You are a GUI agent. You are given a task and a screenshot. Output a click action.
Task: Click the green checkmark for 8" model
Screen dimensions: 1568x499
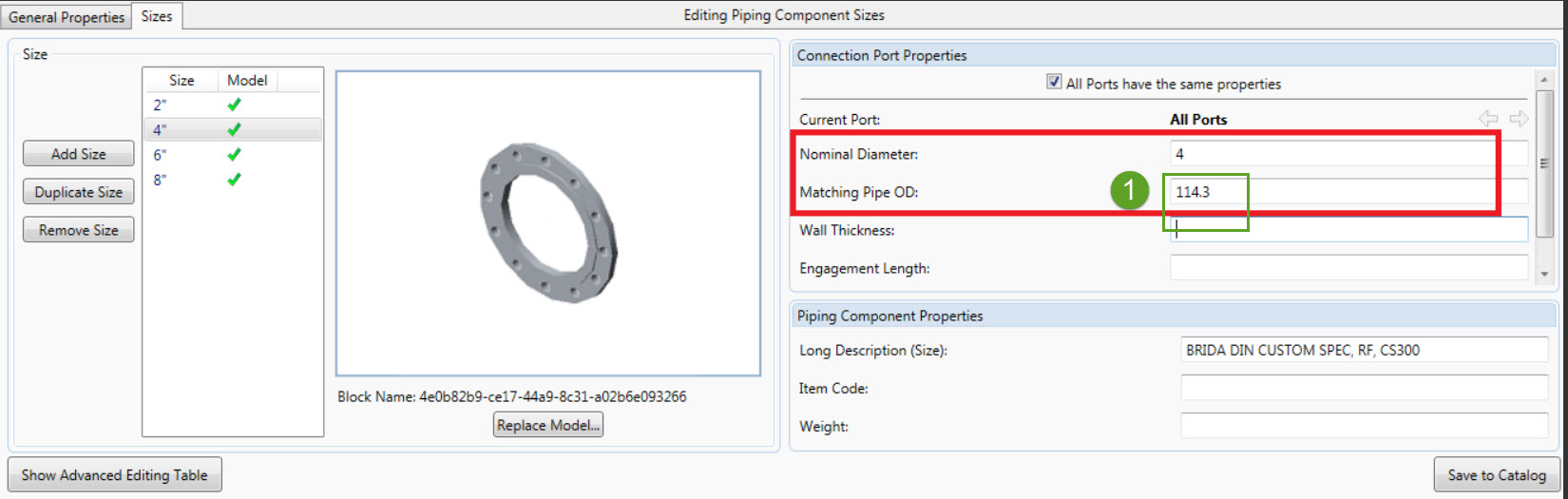(234, 179)
